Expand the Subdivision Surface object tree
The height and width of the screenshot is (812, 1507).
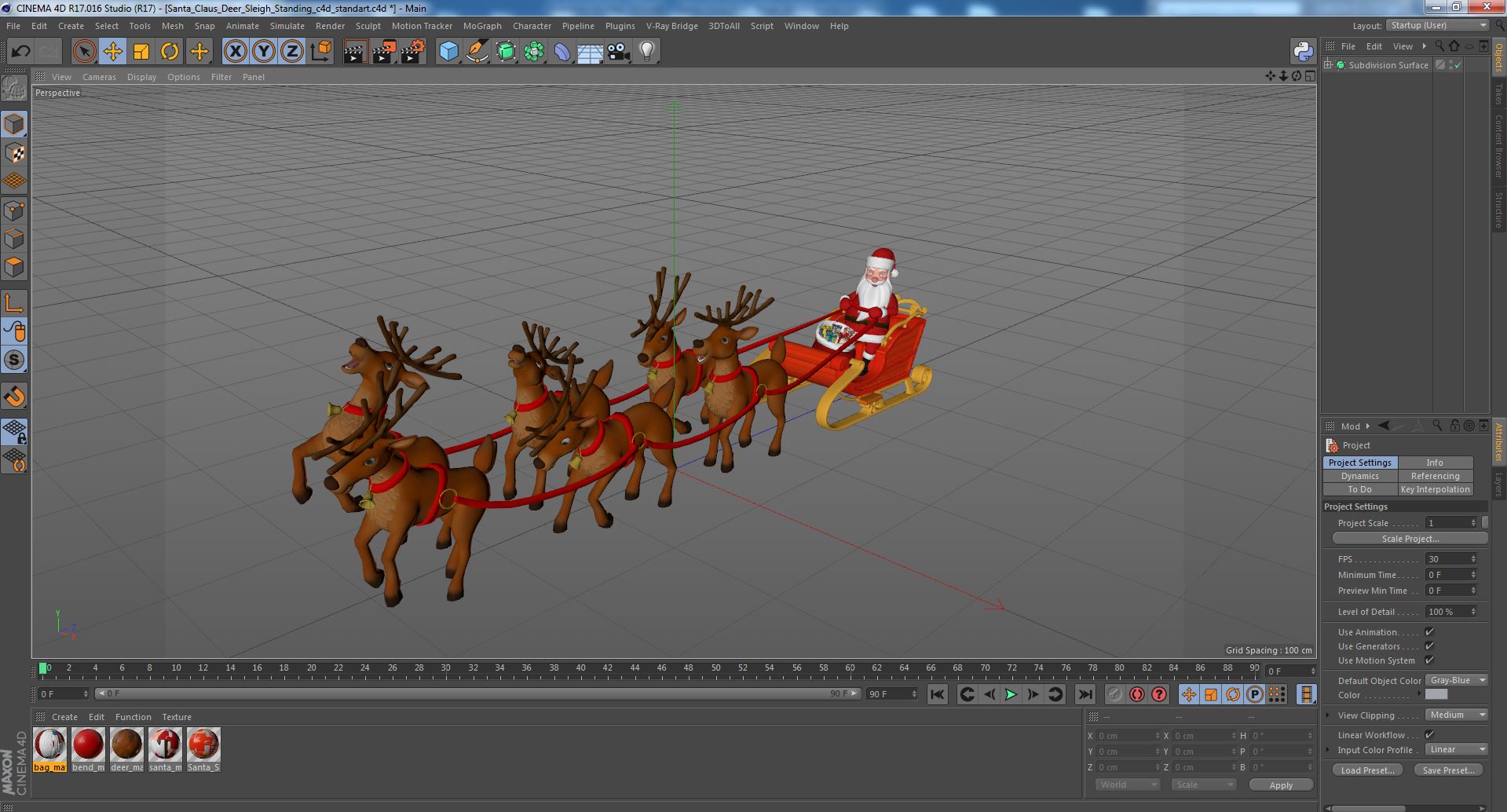coord(1329,65)
